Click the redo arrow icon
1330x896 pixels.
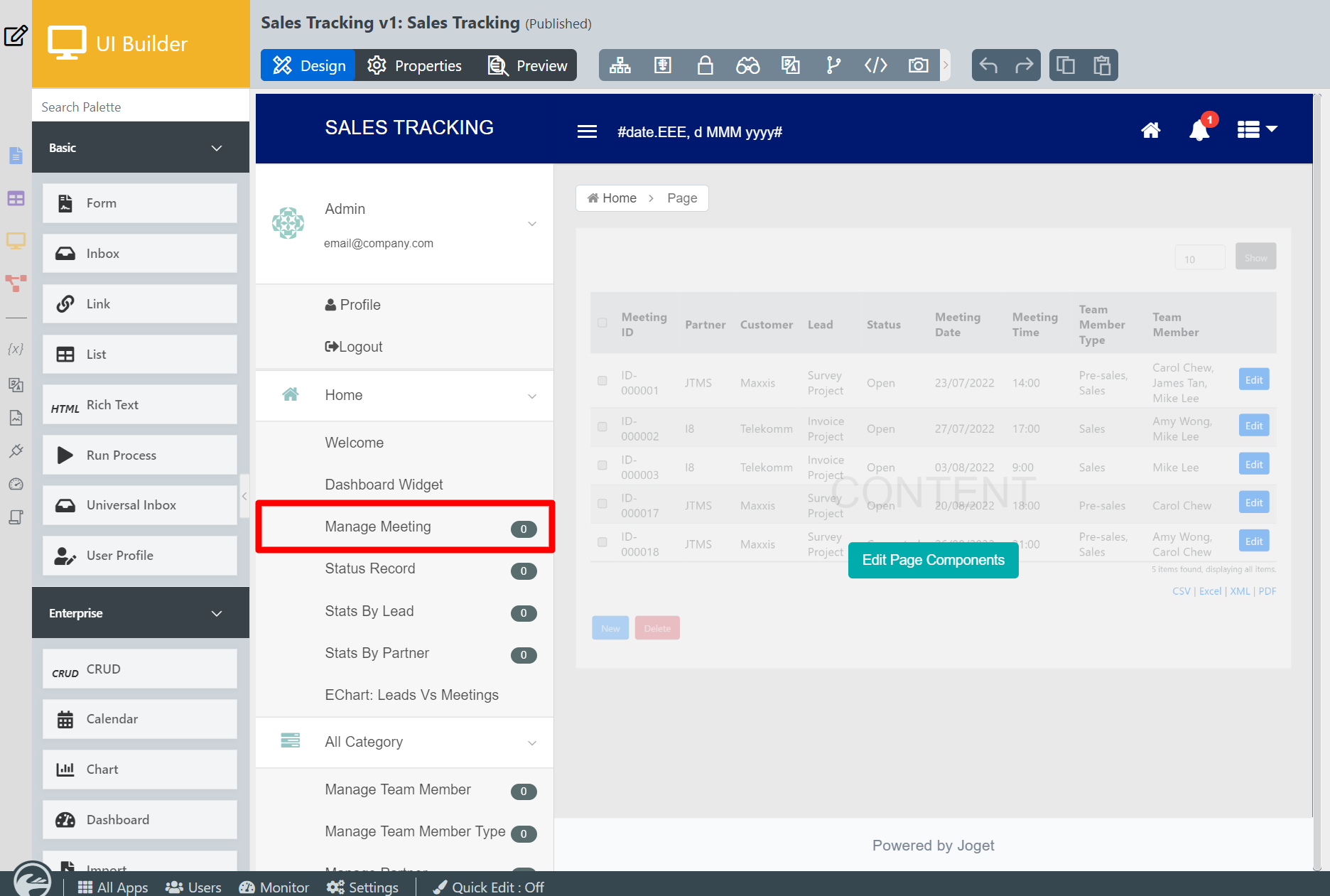pos(1024,65)
